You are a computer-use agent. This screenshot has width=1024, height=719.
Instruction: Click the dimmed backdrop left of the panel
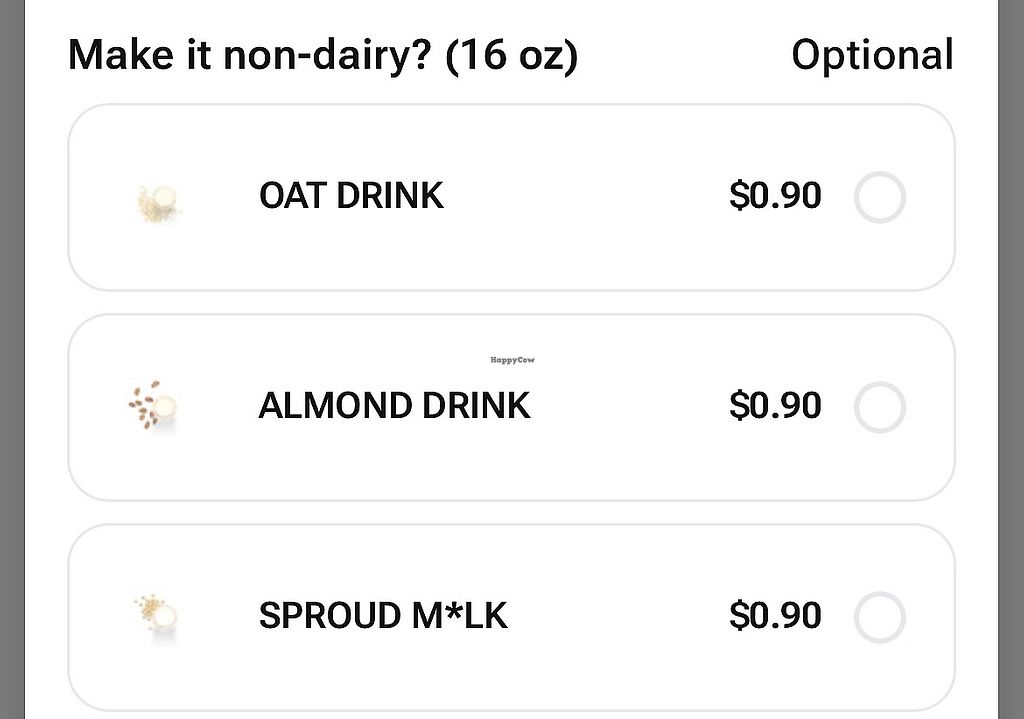pyautogui.click(x=11, y=360)
